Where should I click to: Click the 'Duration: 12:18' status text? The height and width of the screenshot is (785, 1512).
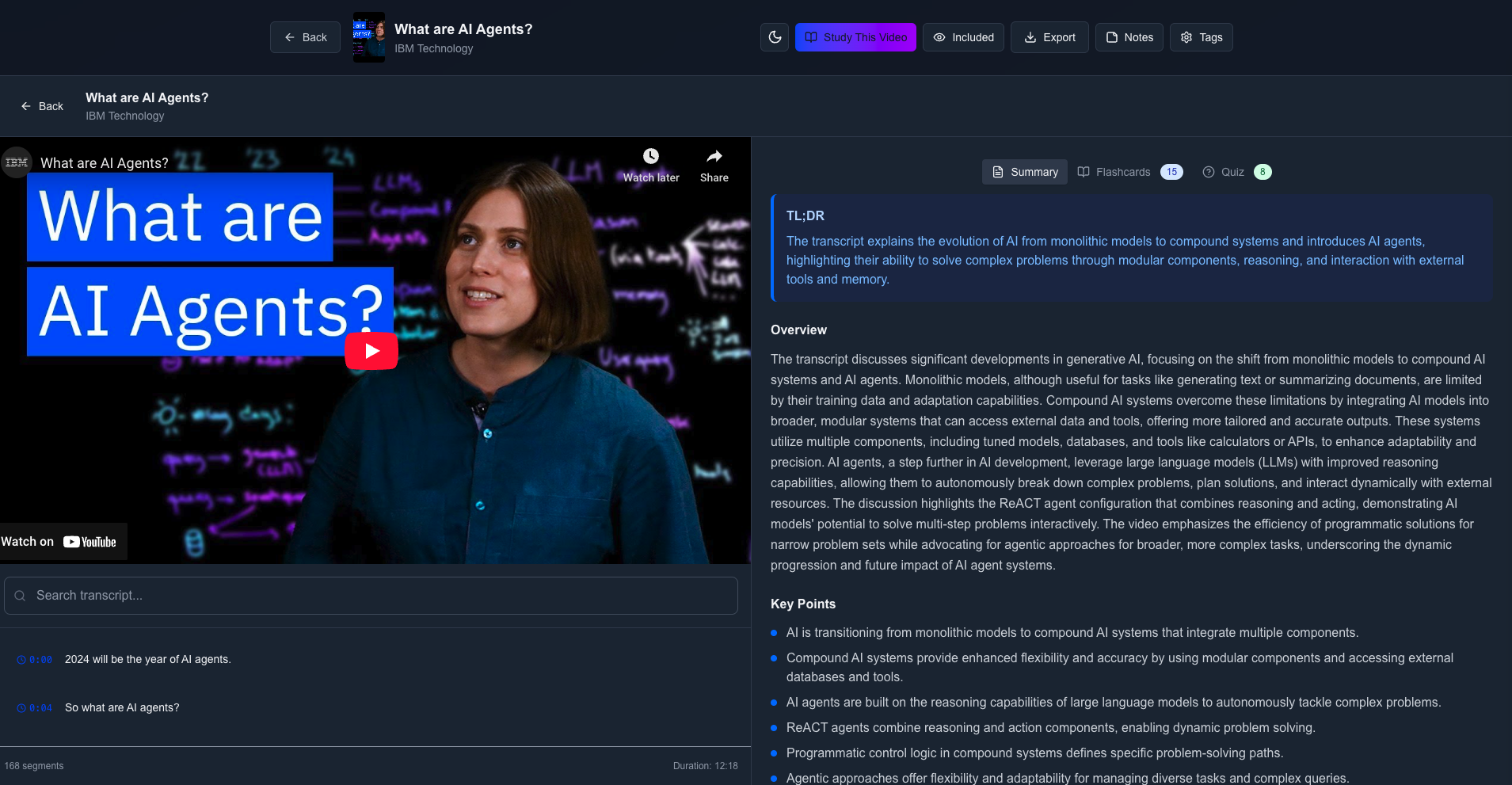pos(706,766)
